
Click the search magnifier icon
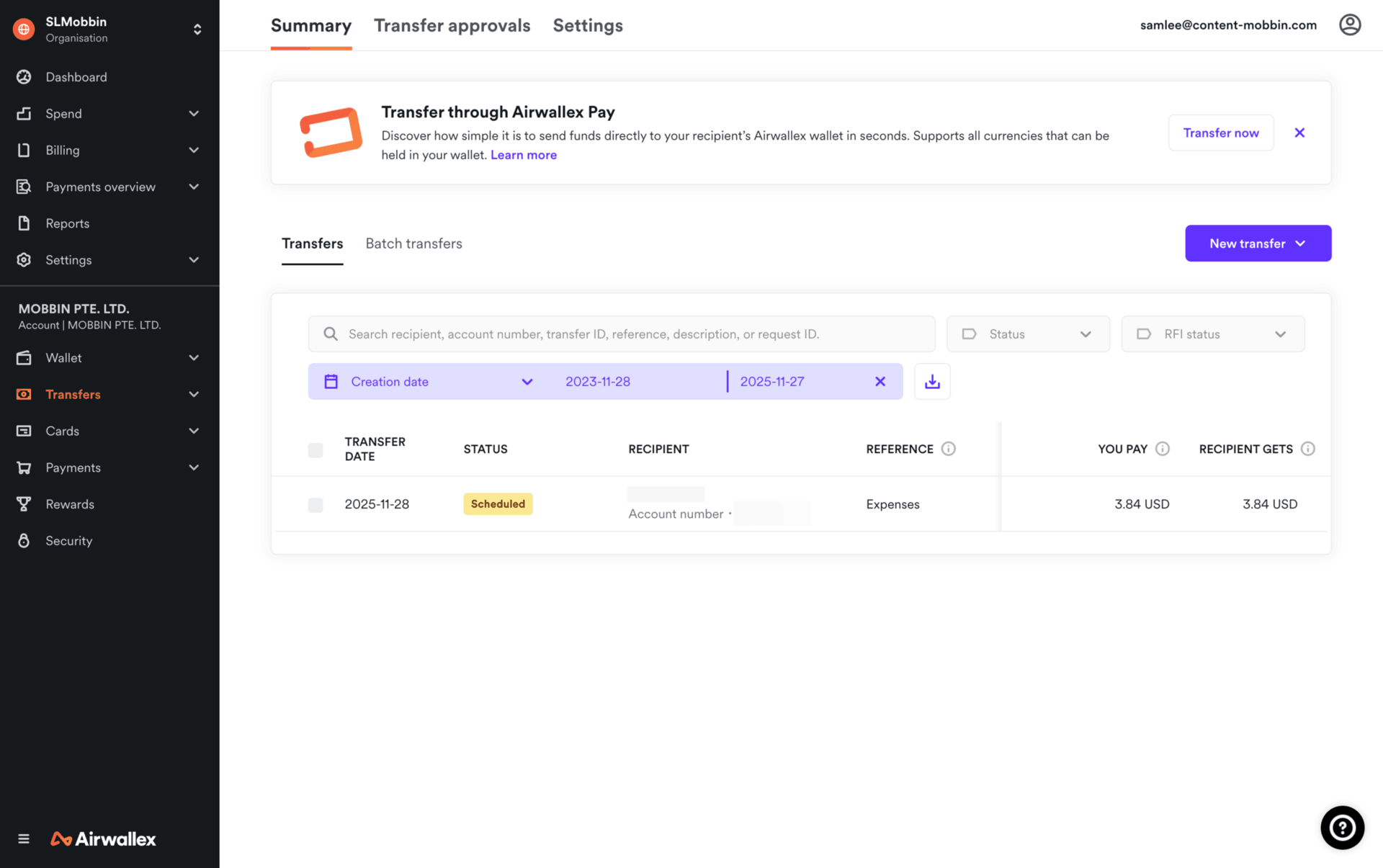coord(331,334)
